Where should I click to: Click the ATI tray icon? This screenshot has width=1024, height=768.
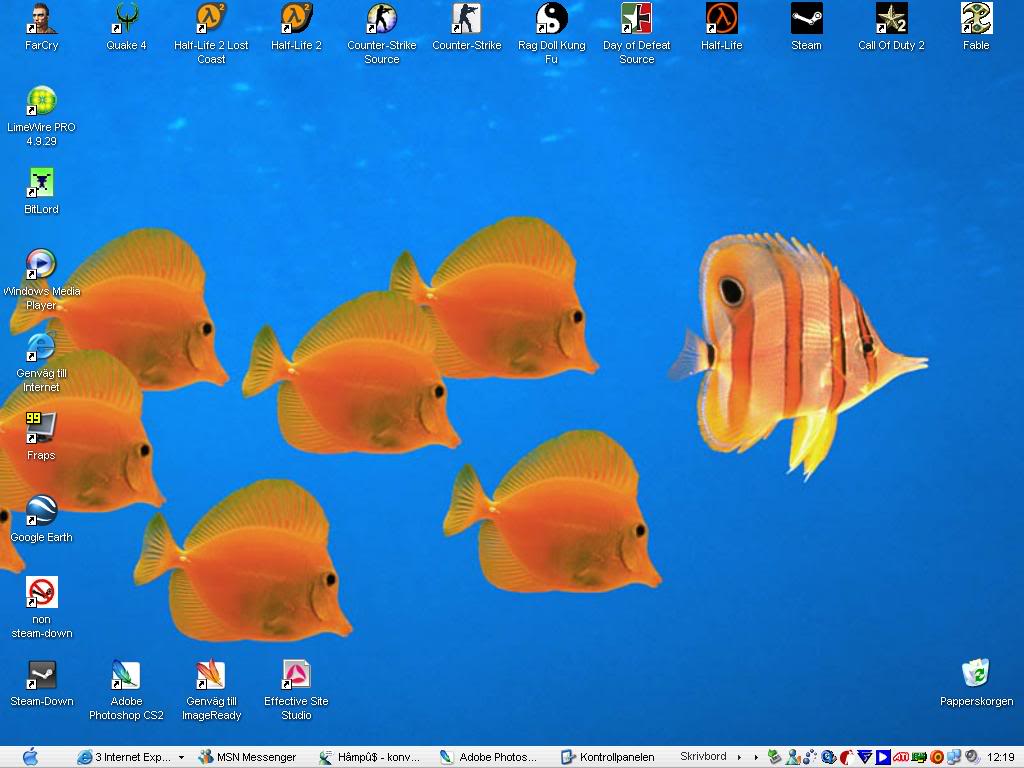900,757
